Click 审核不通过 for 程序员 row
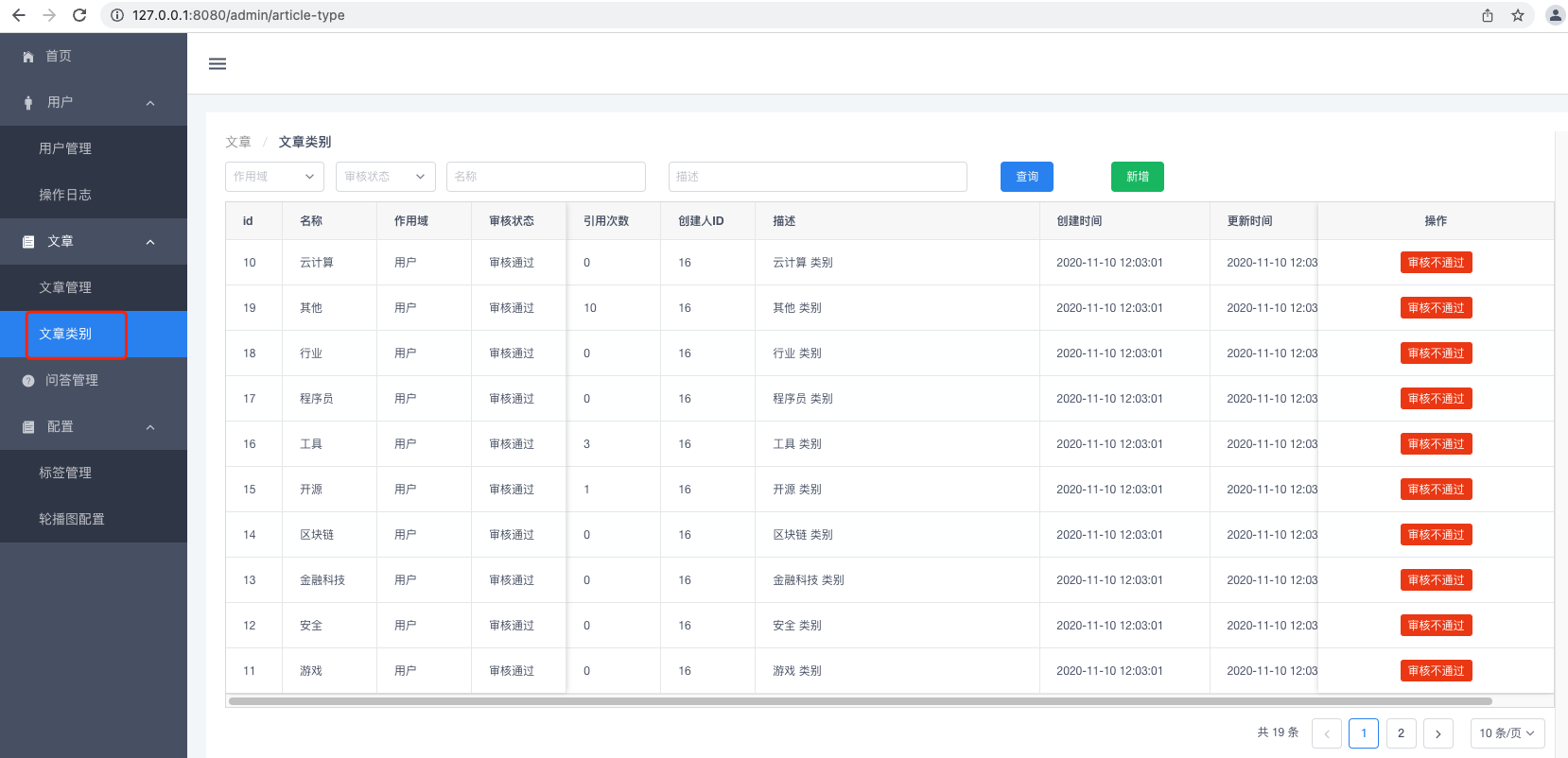 pos(1436,399)
